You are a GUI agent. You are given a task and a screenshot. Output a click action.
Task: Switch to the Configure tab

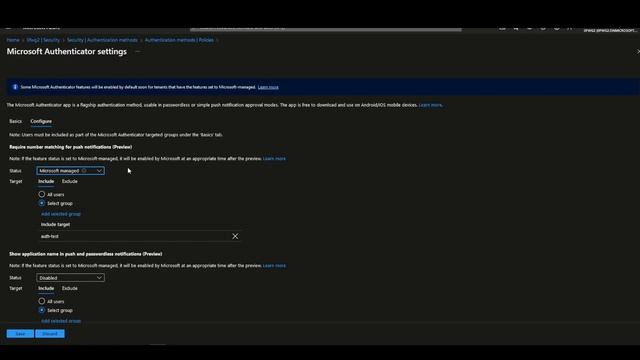click(x=41, y=121)
